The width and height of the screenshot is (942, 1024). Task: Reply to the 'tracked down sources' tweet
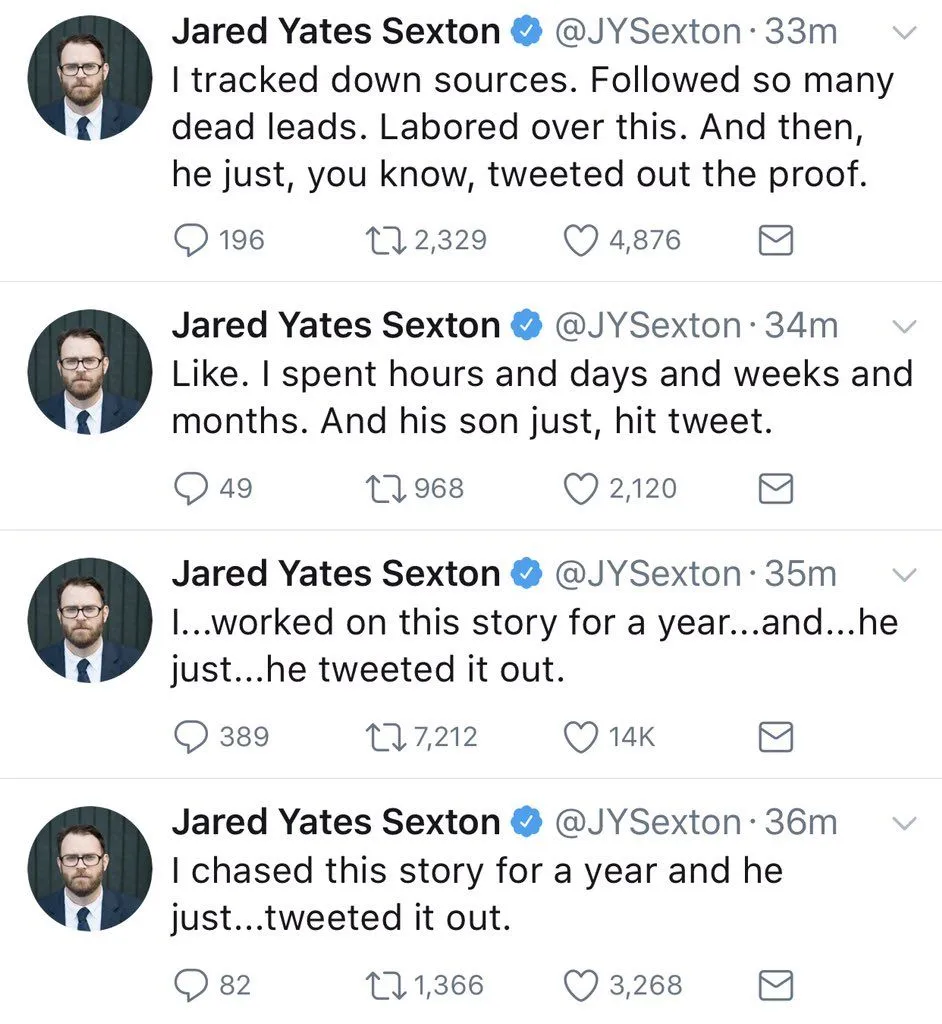tap(190, 240)
